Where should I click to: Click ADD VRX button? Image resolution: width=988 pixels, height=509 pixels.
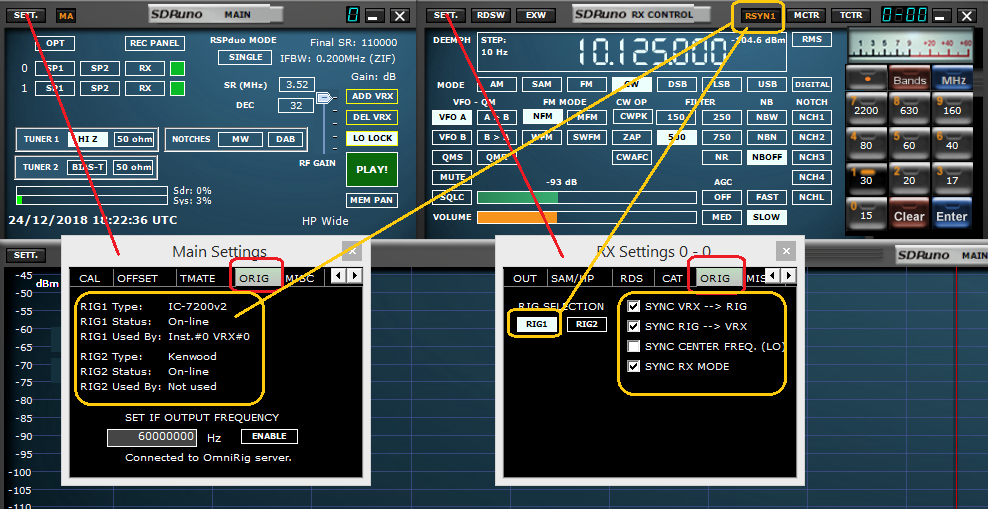coord(372,96)
